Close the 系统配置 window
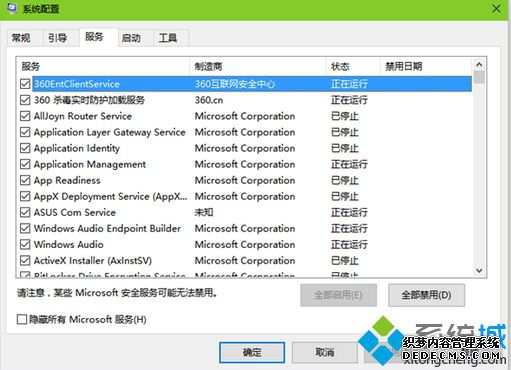The image size is (511, 370). pyautogui.click(x=496, y=9)
